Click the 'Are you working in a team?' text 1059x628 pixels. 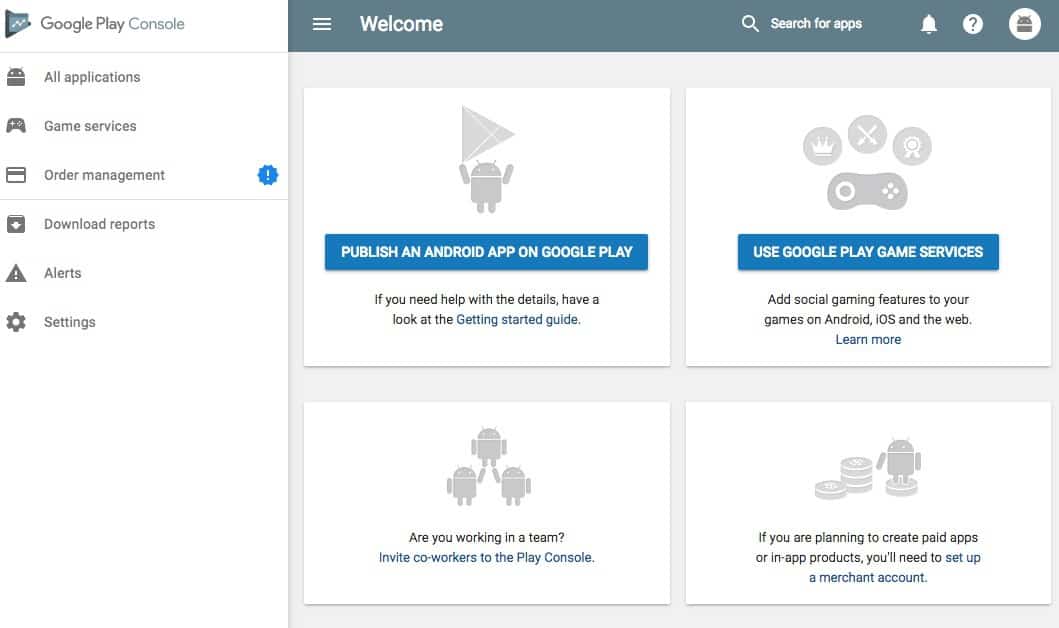tap(486, 538)
